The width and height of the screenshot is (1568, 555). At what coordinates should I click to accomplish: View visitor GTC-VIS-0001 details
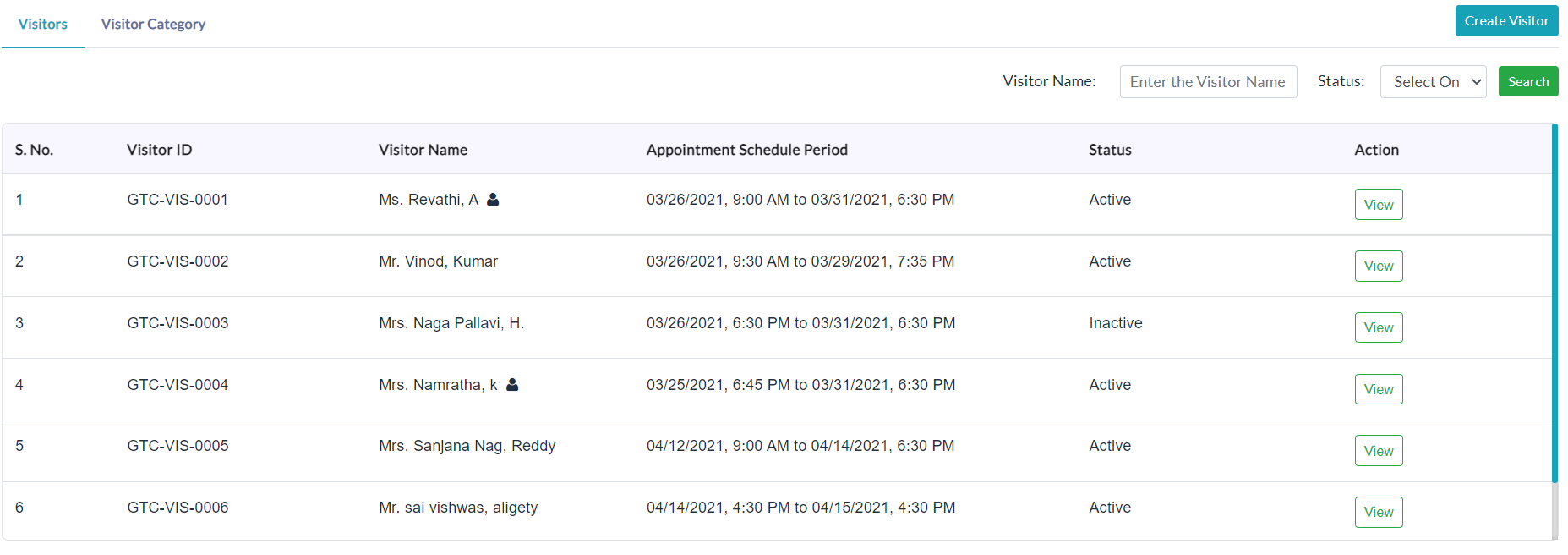coord(1379,205)
